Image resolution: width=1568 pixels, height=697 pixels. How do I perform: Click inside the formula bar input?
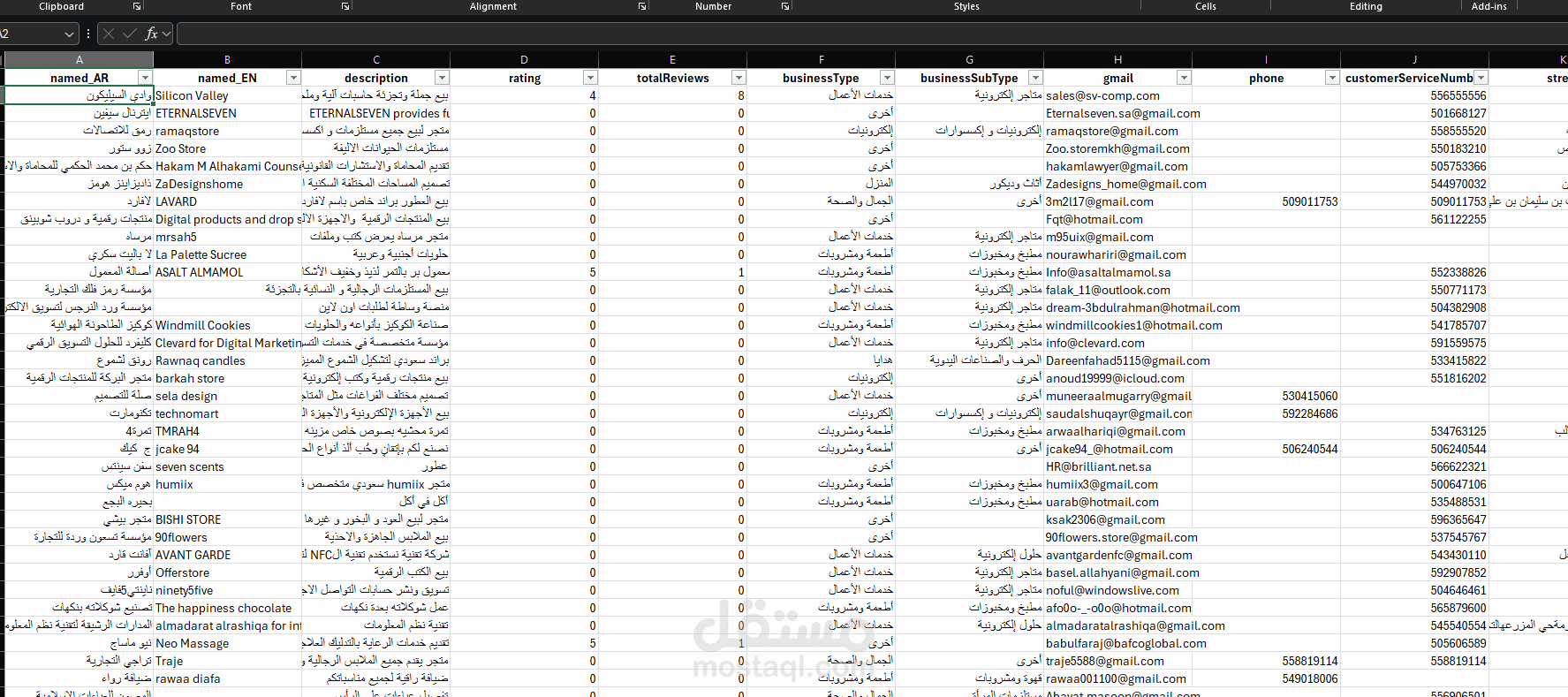pyautogui.click(x=872, y=34)
